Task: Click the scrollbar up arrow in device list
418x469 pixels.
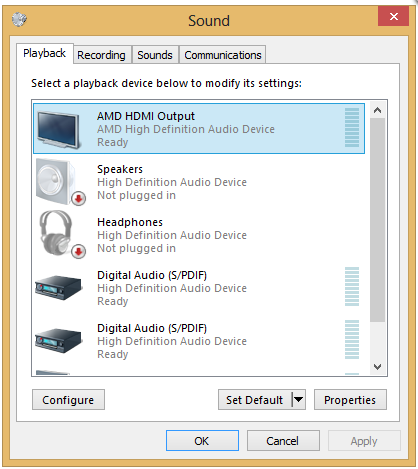Action: (x=377, y=110)
